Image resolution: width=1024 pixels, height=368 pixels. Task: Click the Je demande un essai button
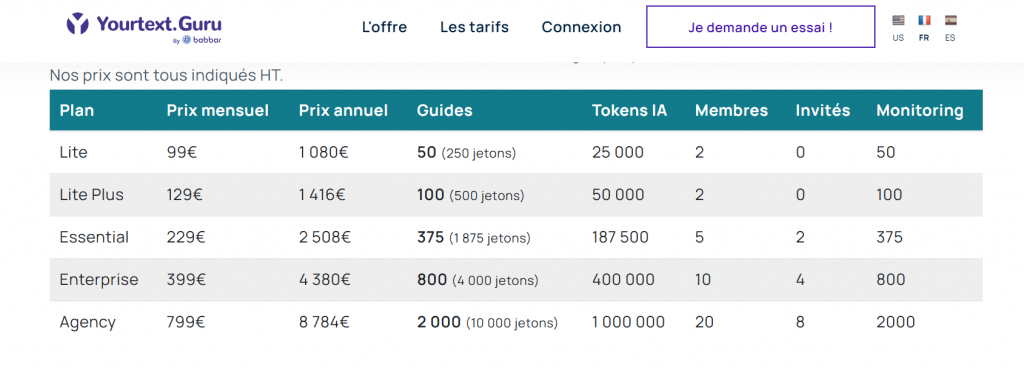pos(760,27)
